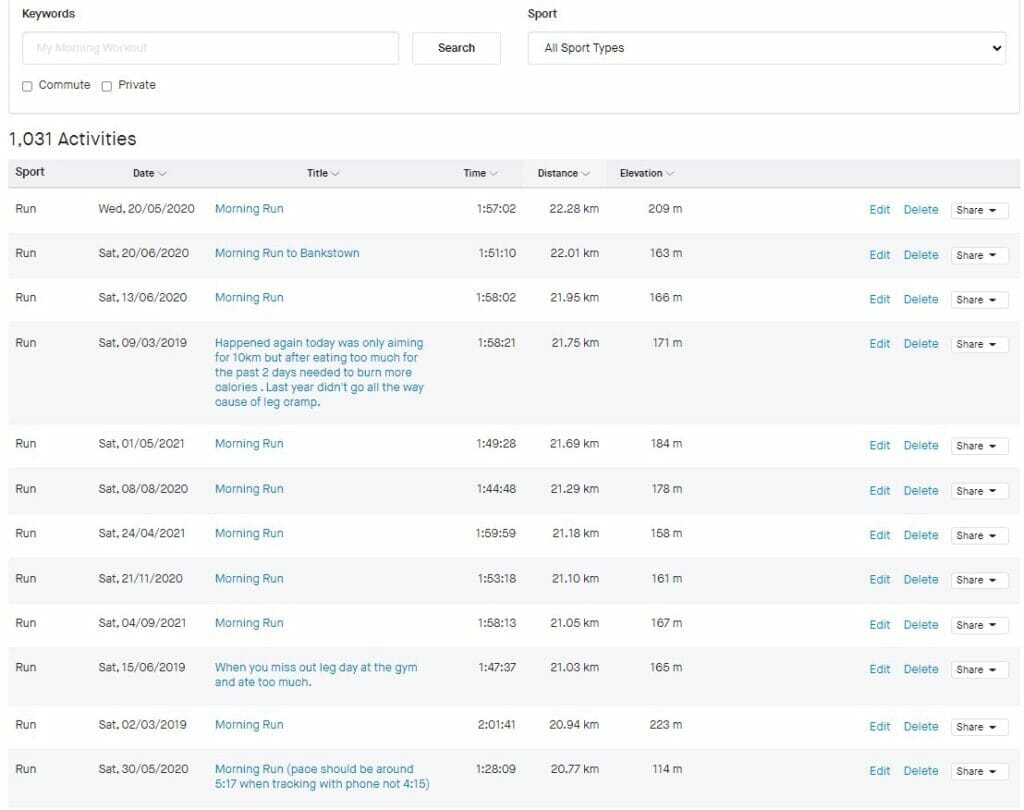The height and width of the screenshot is (810, 1024).
Task: Enable the Commute filter
Action: point(27,85)
